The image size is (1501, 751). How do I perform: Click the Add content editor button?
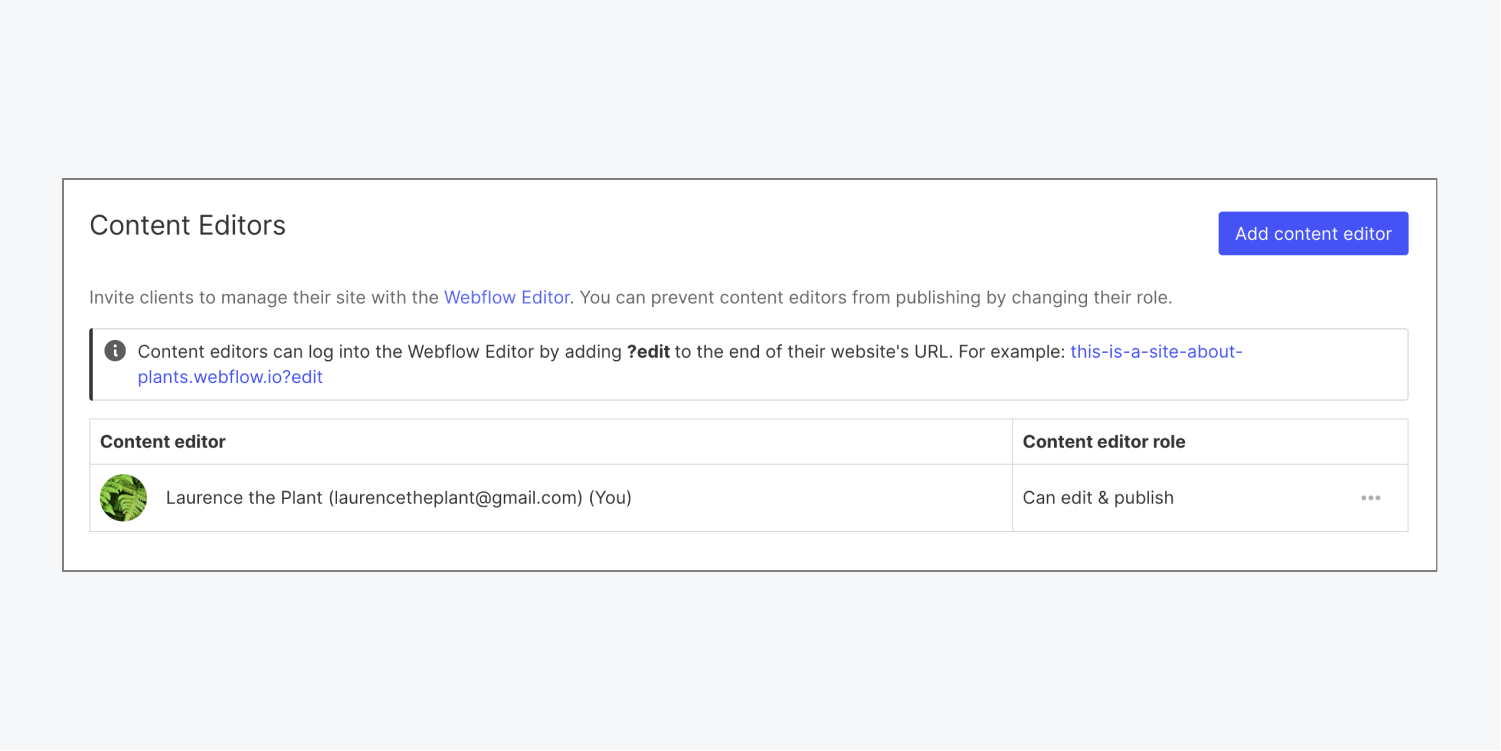pyautogui.click(x=1313, y=233)
